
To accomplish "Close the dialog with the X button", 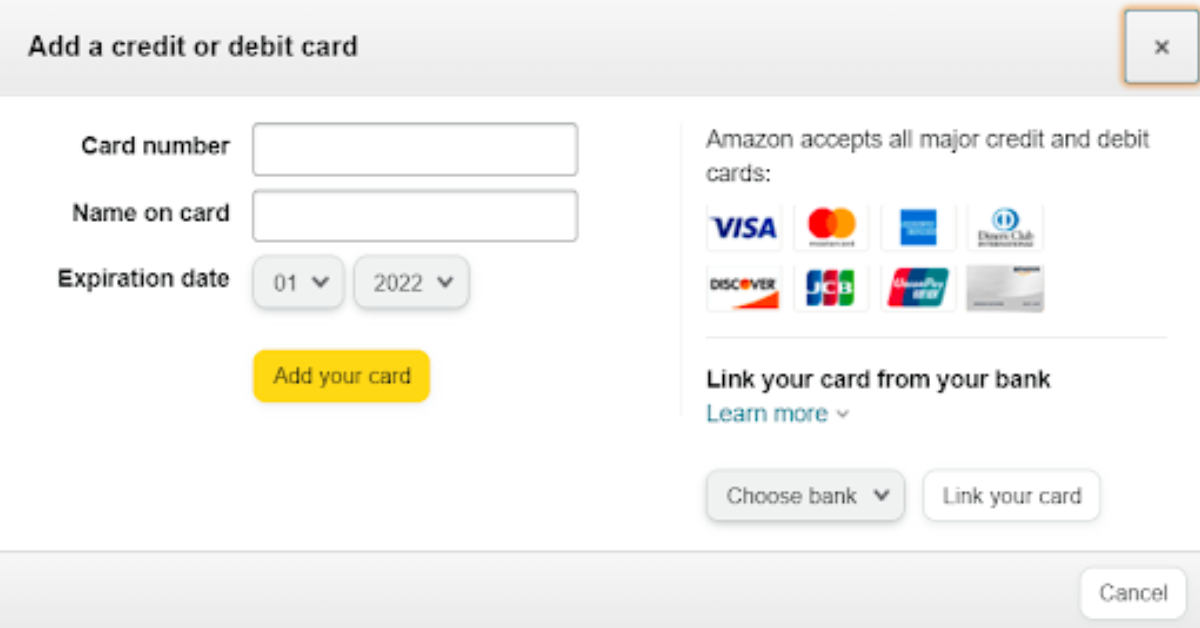I will click(x=1161, y=47).
